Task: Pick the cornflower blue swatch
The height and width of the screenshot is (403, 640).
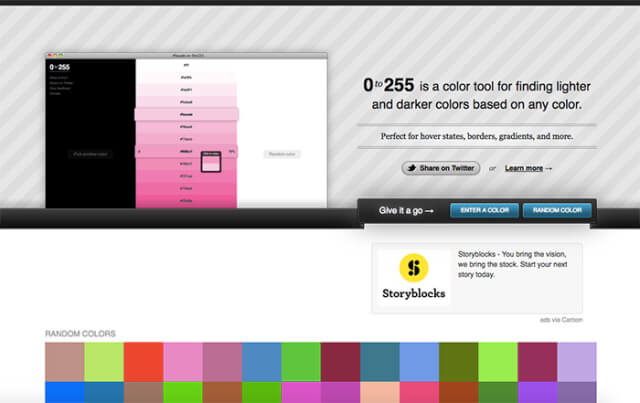Action: click(419, 362)
